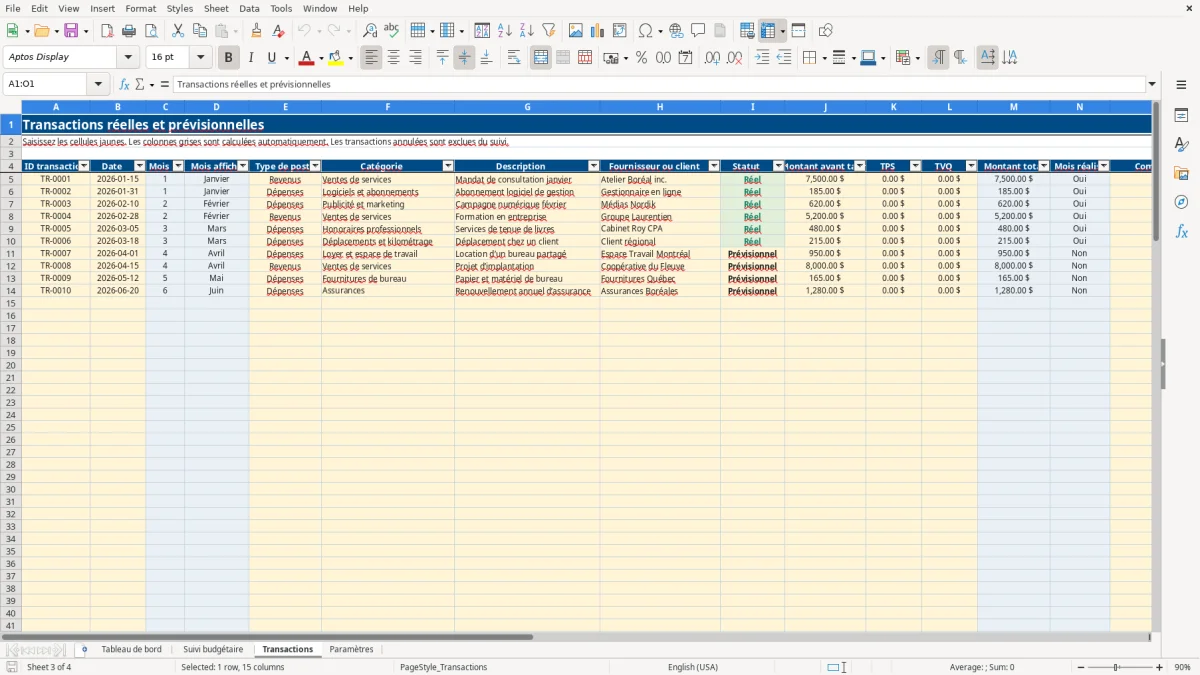
Task: Toggle Freeze Rows and Columns
Action: 768,31
